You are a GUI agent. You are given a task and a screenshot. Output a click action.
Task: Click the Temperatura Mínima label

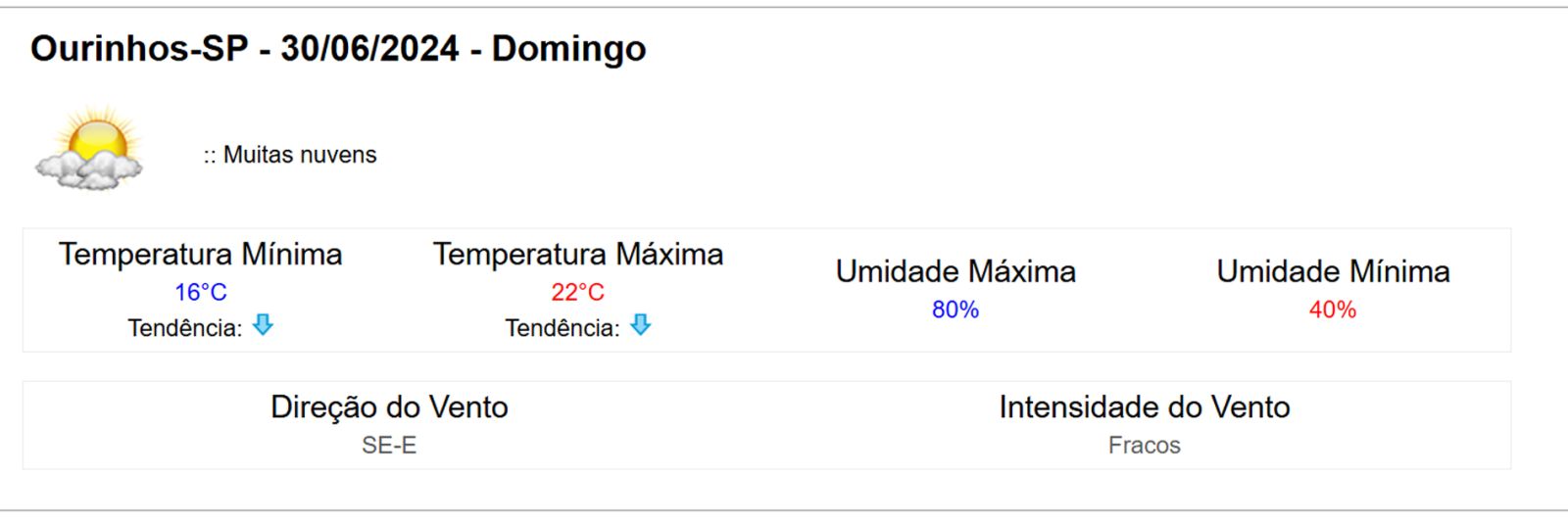[200, 255]
